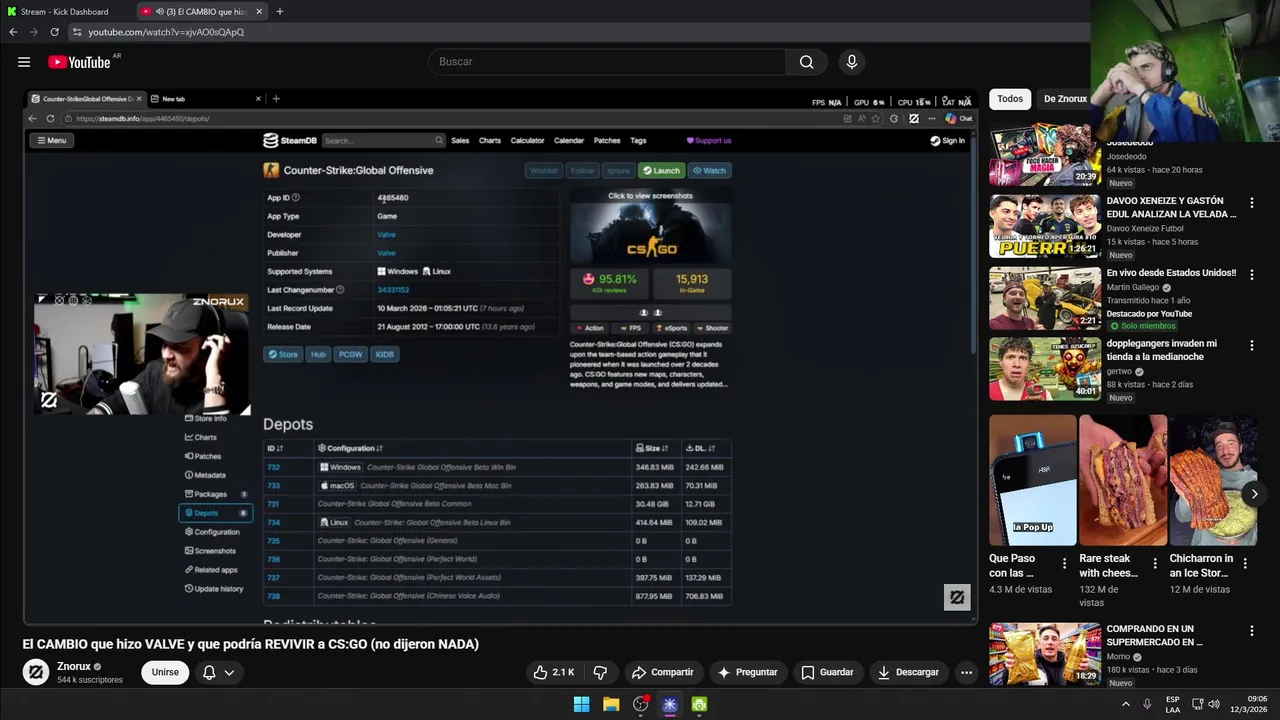The image size is (1280, 720).
Task: Share the video via Compartir
Action: [x=662, y=672]
